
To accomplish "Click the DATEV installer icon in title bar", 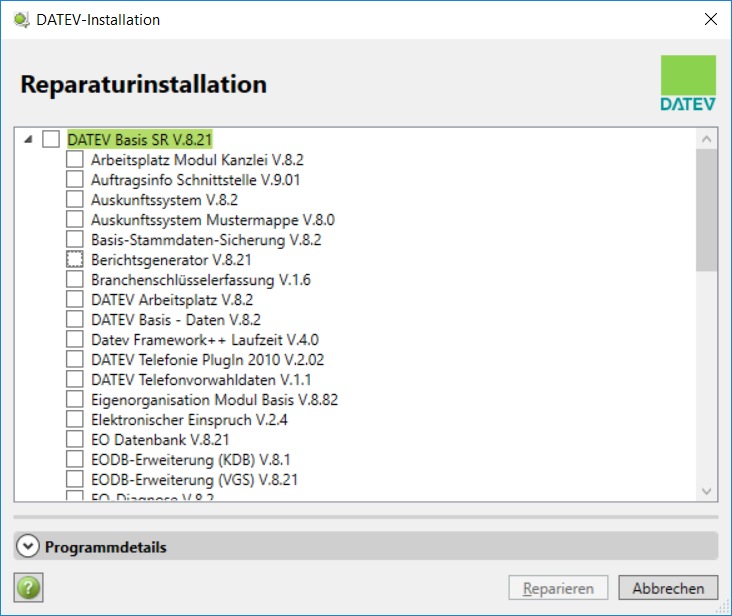I will (x=21, y=20).
